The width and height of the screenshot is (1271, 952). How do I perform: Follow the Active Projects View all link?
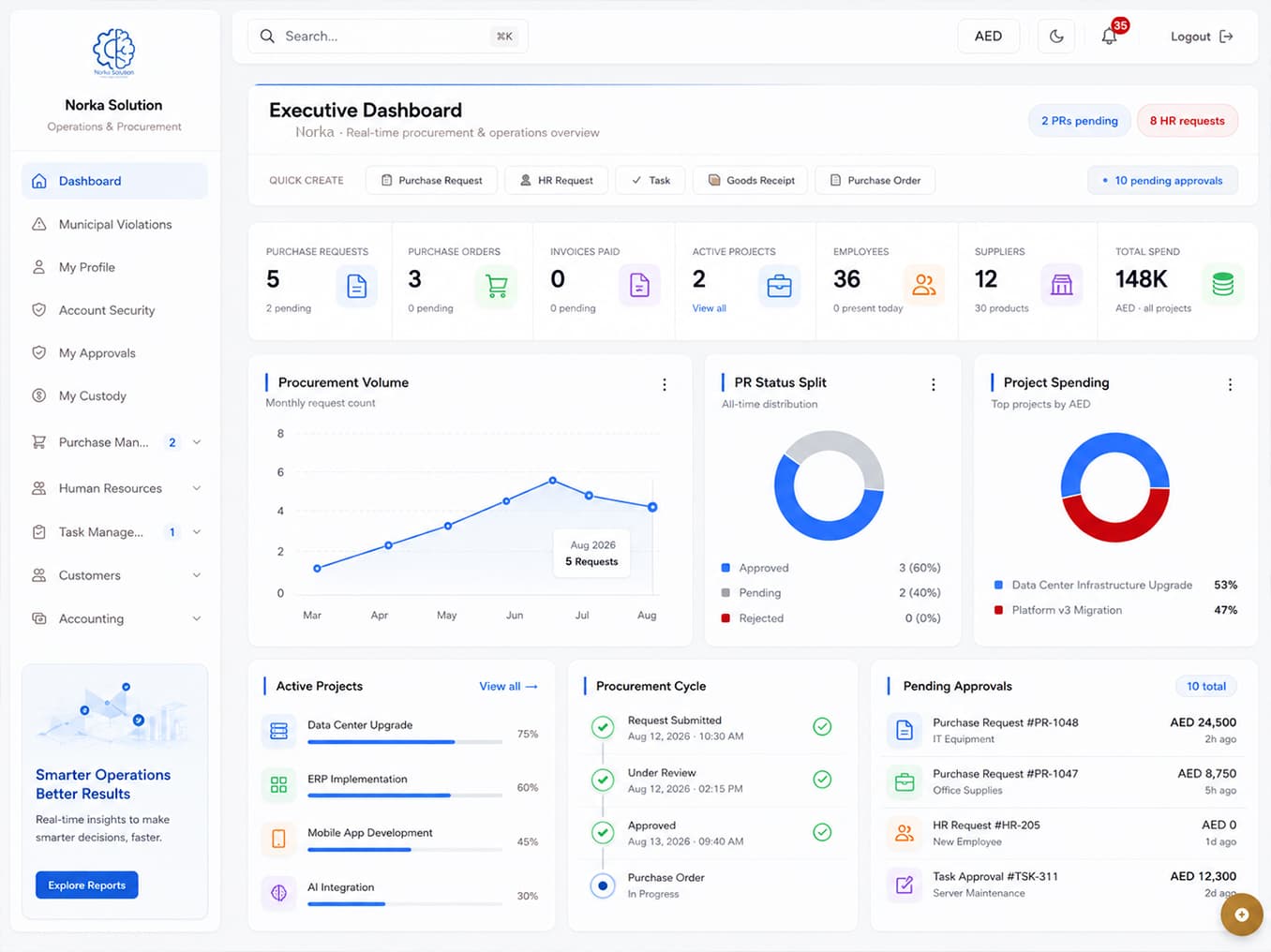point(508,687)
